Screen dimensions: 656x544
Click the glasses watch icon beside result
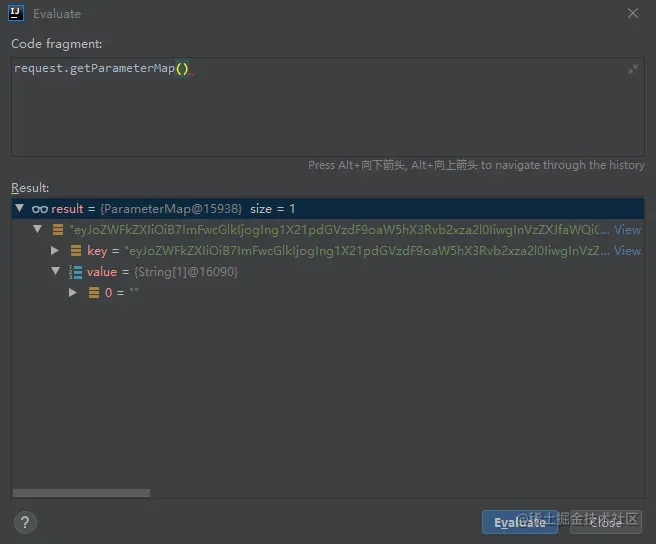40,209
